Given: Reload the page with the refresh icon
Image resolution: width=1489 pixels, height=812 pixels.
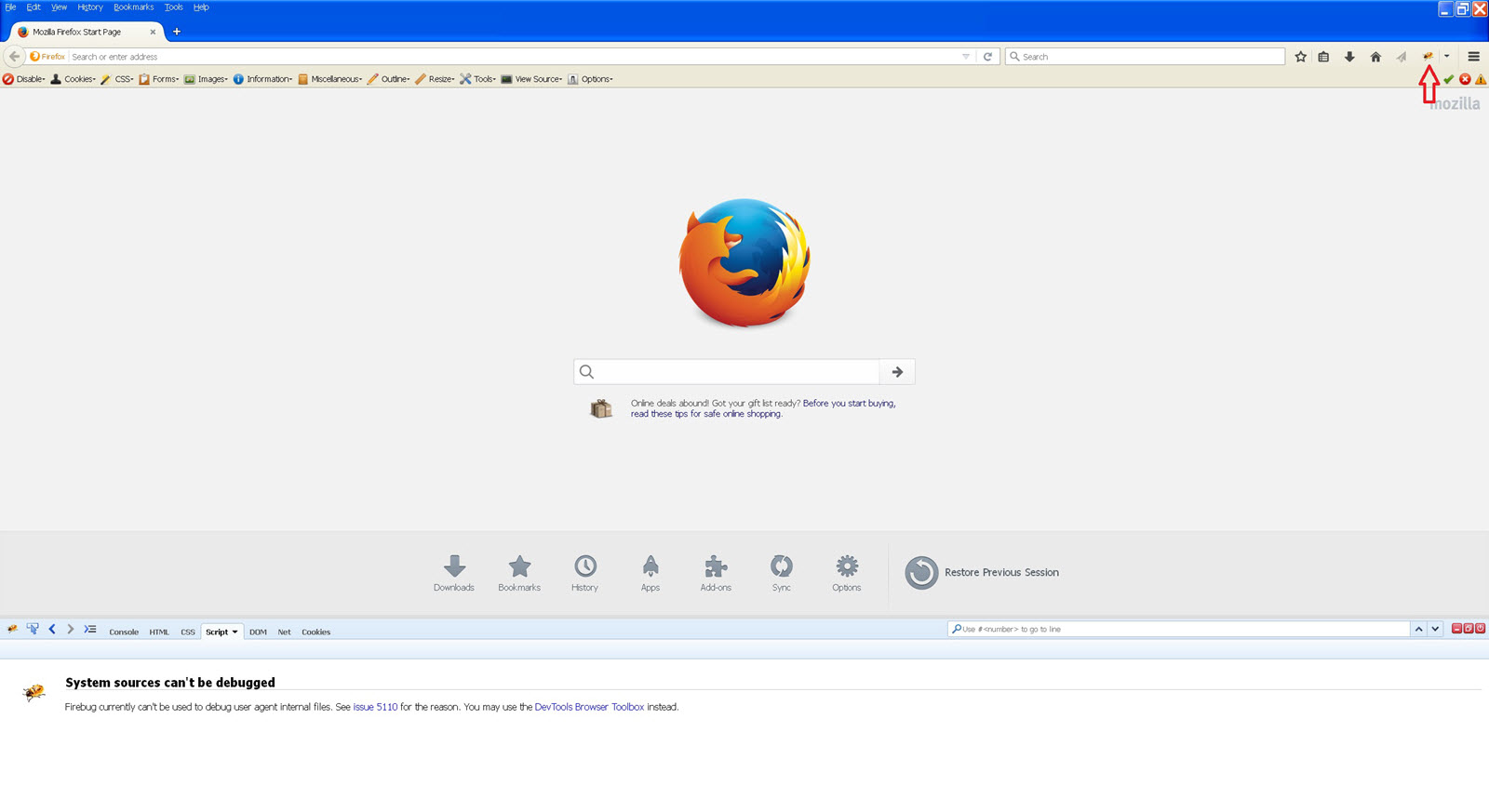Looking at the screenshot, I should 987,57.
